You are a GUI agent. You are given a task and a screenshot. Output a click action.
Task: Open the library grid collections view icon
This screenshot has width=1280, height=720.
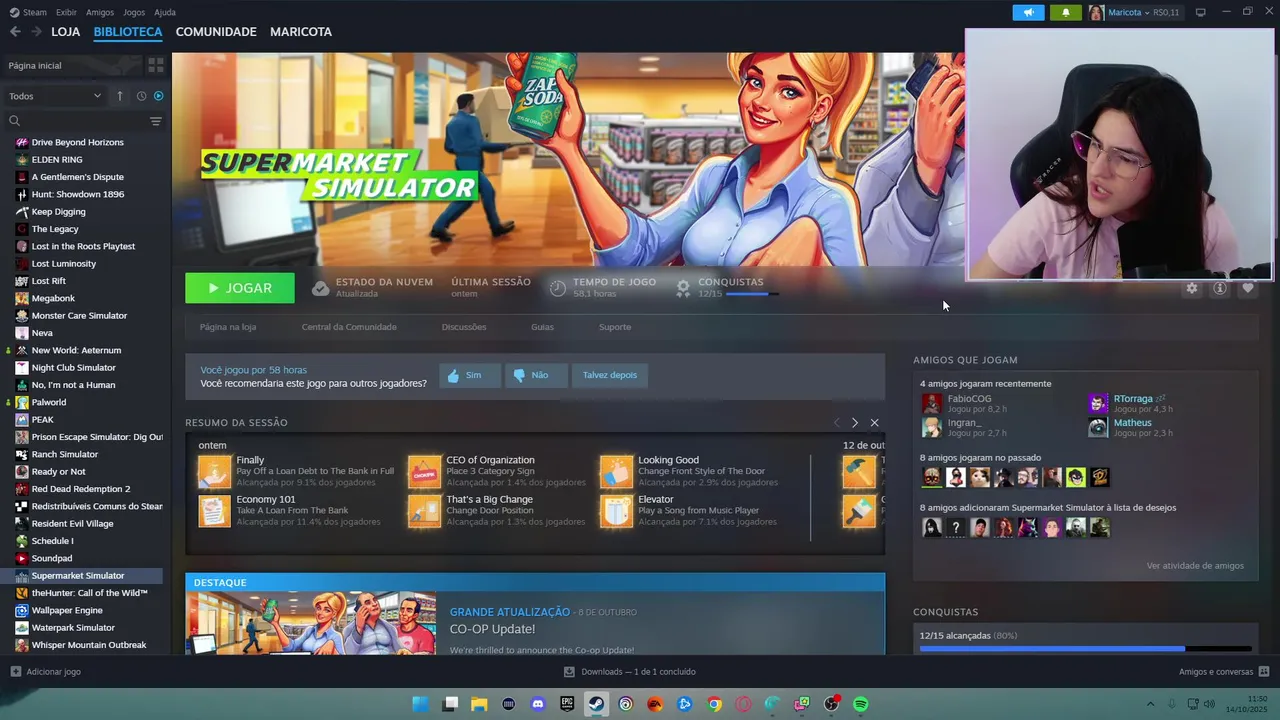[156, 65]
